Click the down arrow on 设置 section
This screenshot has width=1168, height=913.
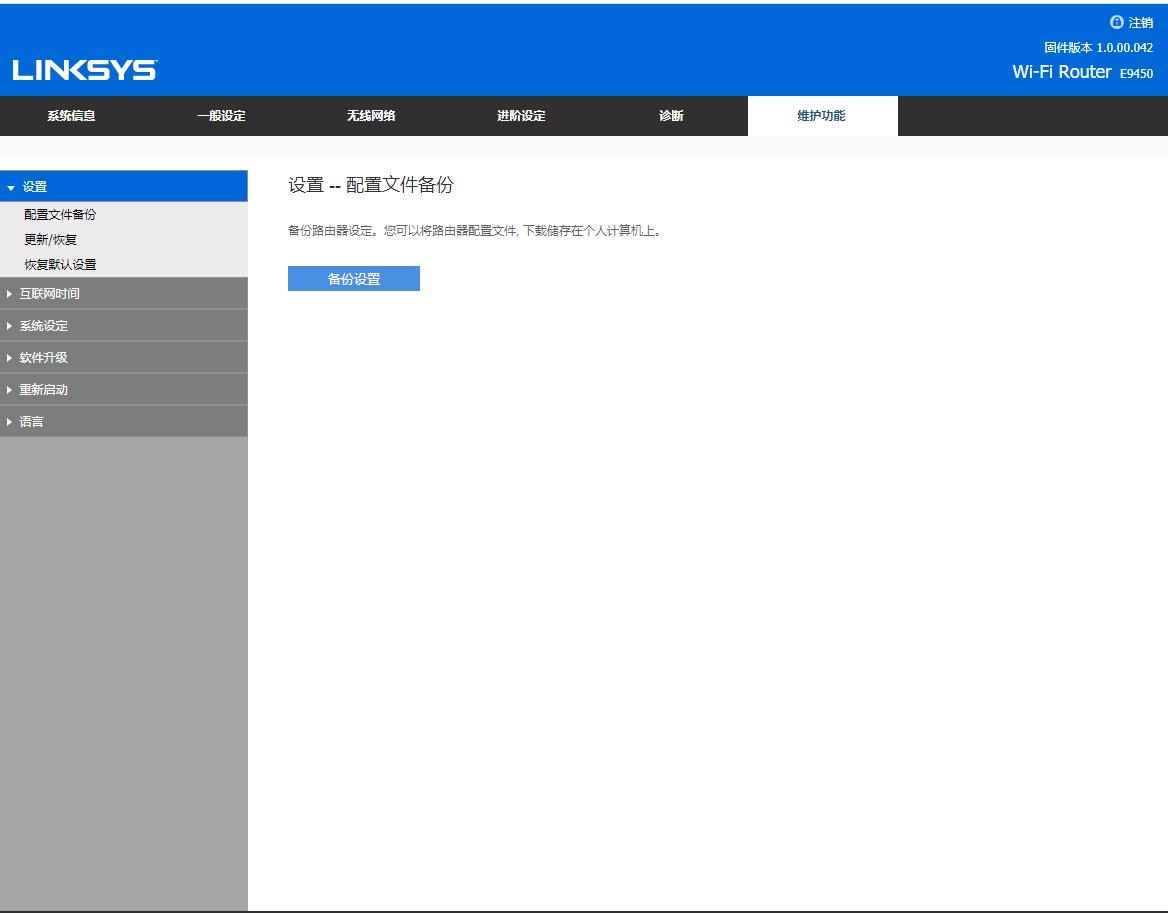click(x=11, y=186)
